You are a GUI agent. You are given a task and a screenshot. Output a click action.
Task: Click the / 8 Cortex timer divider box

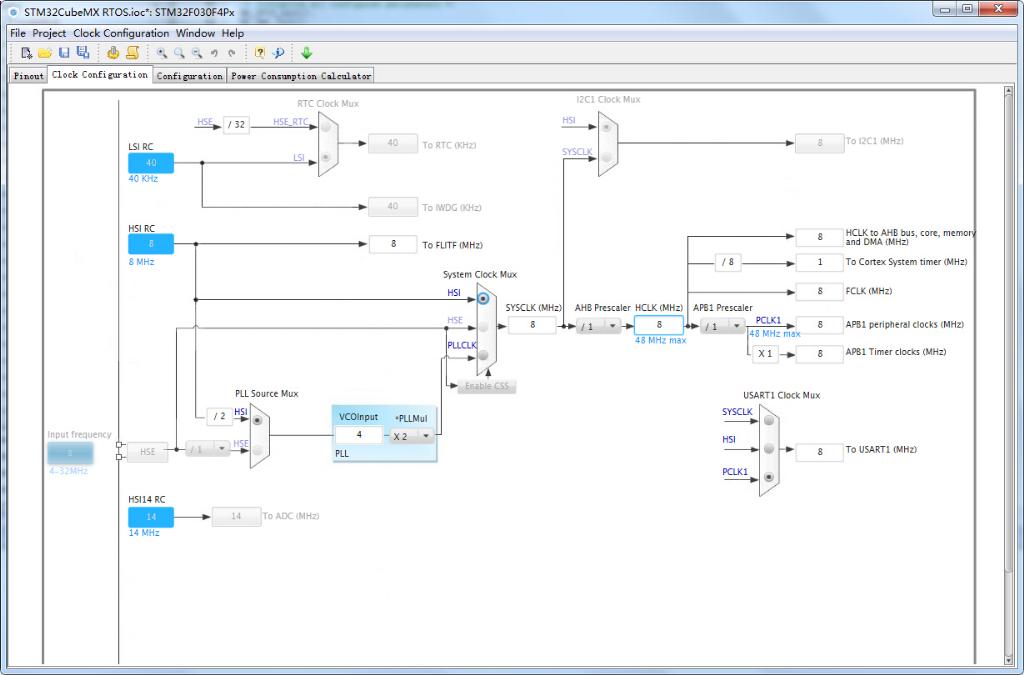click(x=728, y=262)
